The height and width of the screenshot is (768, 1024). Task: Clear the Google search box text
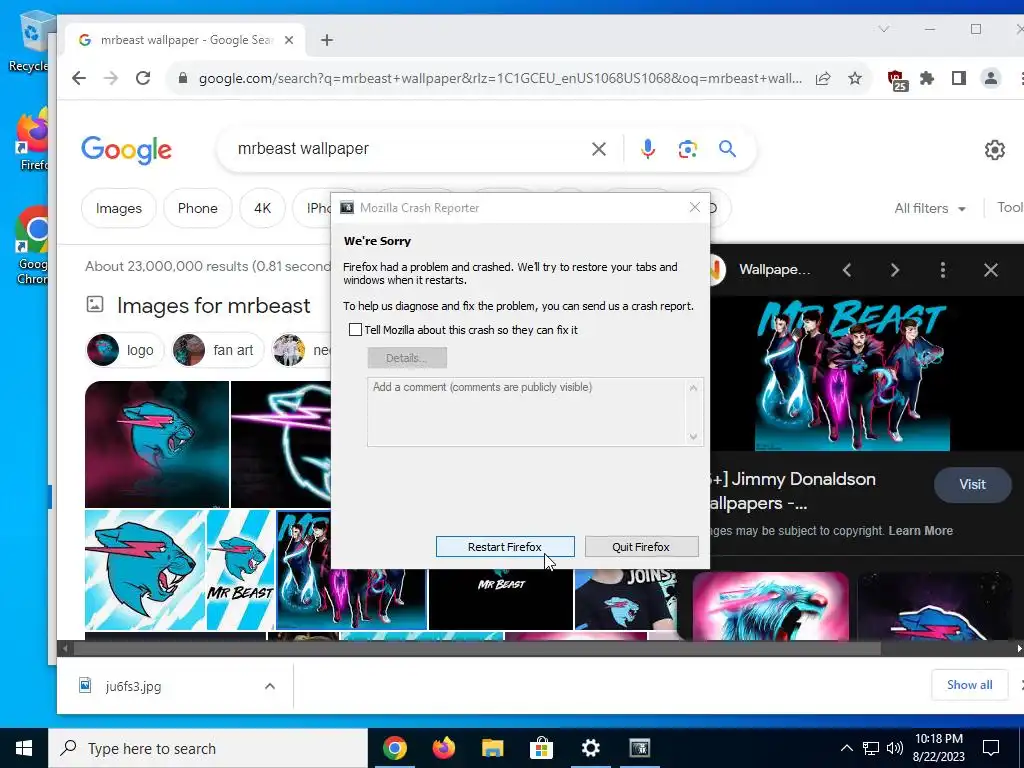pyautogui.click(x=598, y=150)
